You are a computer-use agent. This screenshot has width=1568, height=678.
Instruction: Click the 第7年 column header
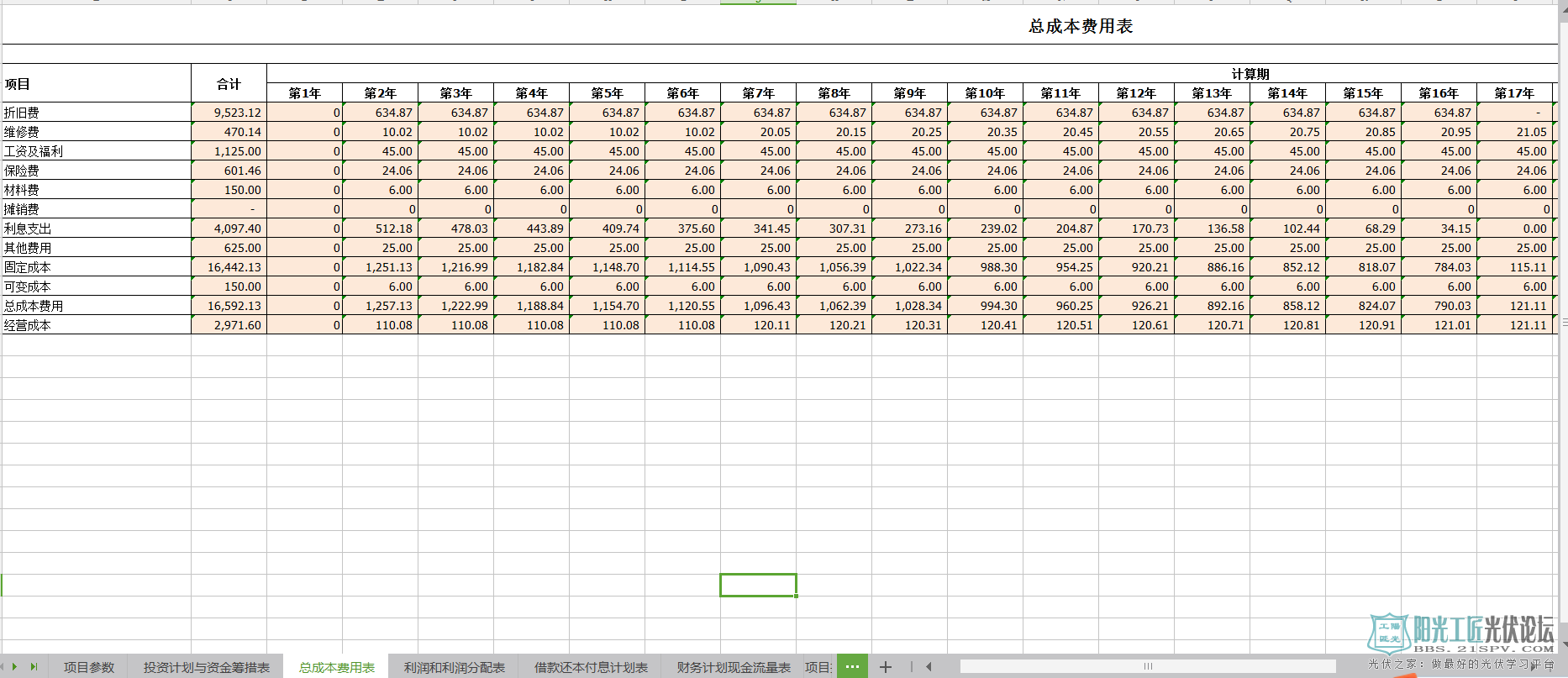[758, 93]
